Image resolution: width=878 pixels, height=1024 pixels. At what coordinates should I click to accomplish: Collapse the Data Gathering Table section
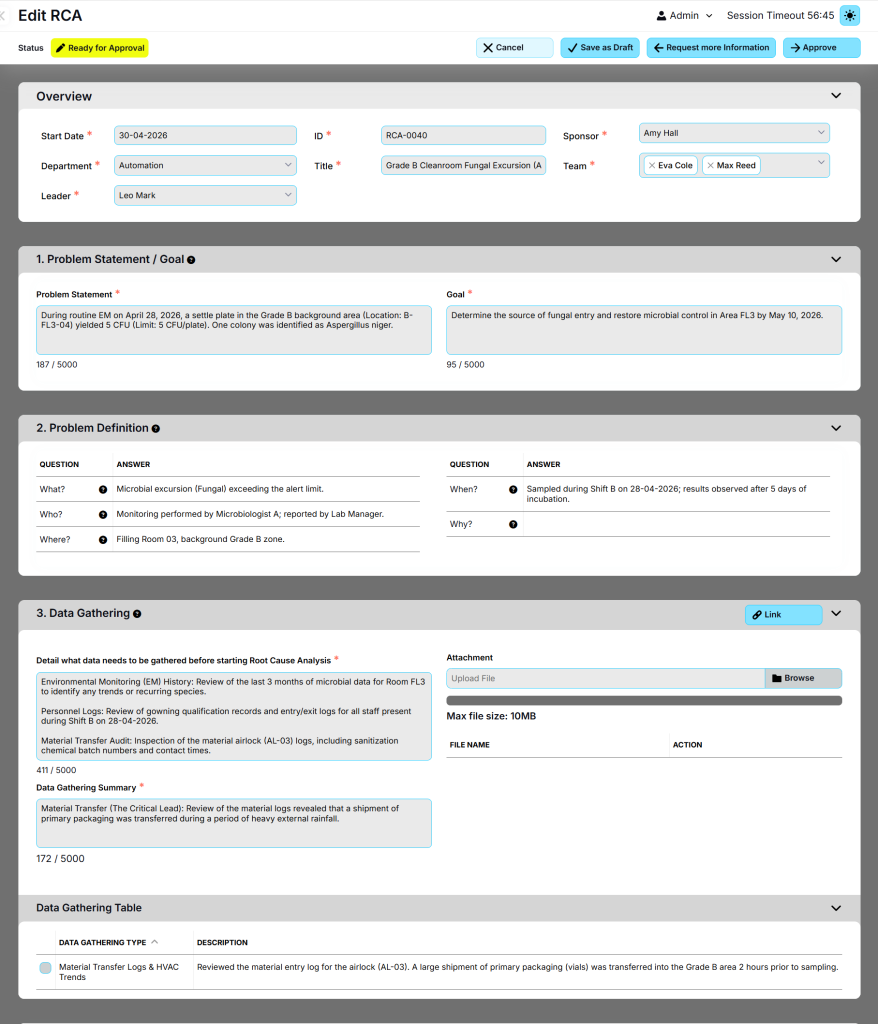[x=836, y=908]
